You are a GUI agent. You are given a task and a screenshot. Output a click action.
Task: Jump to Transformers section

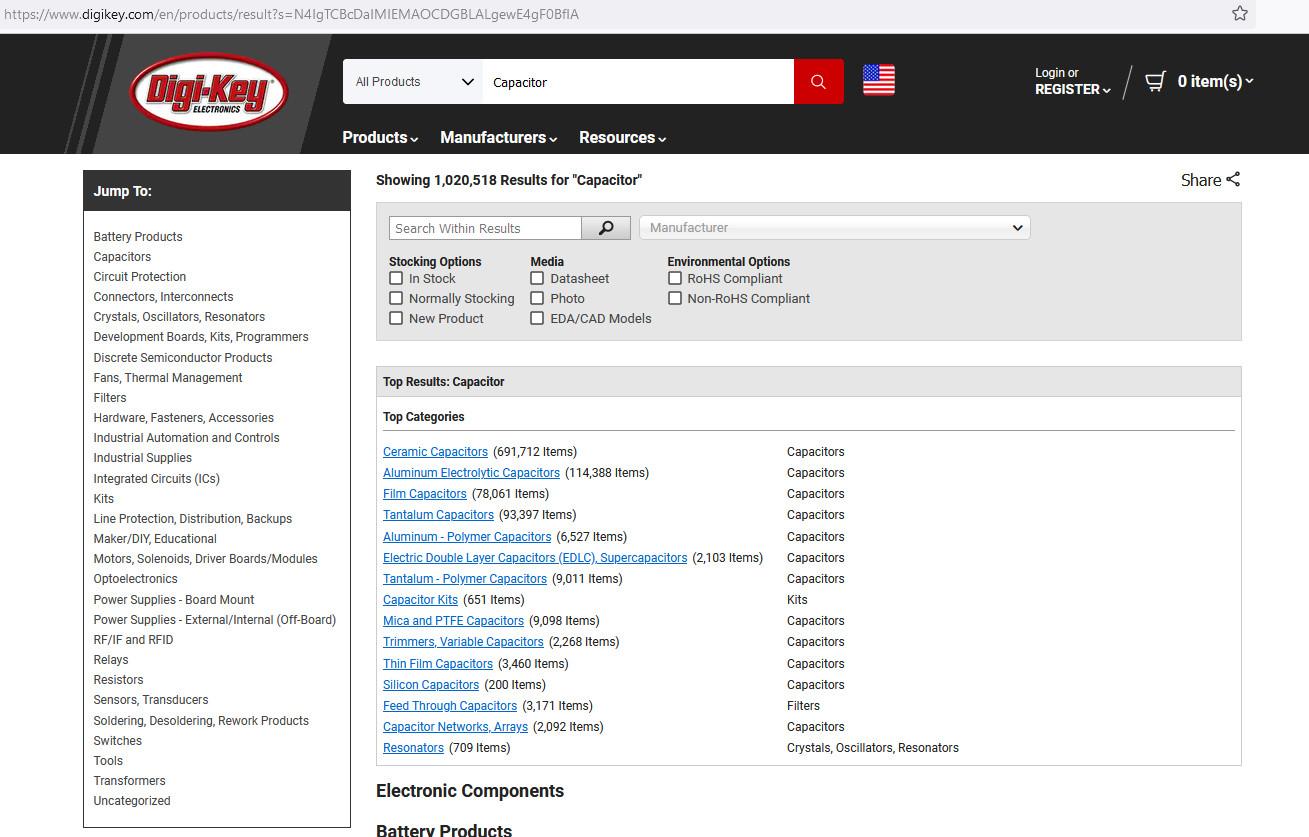129,781
